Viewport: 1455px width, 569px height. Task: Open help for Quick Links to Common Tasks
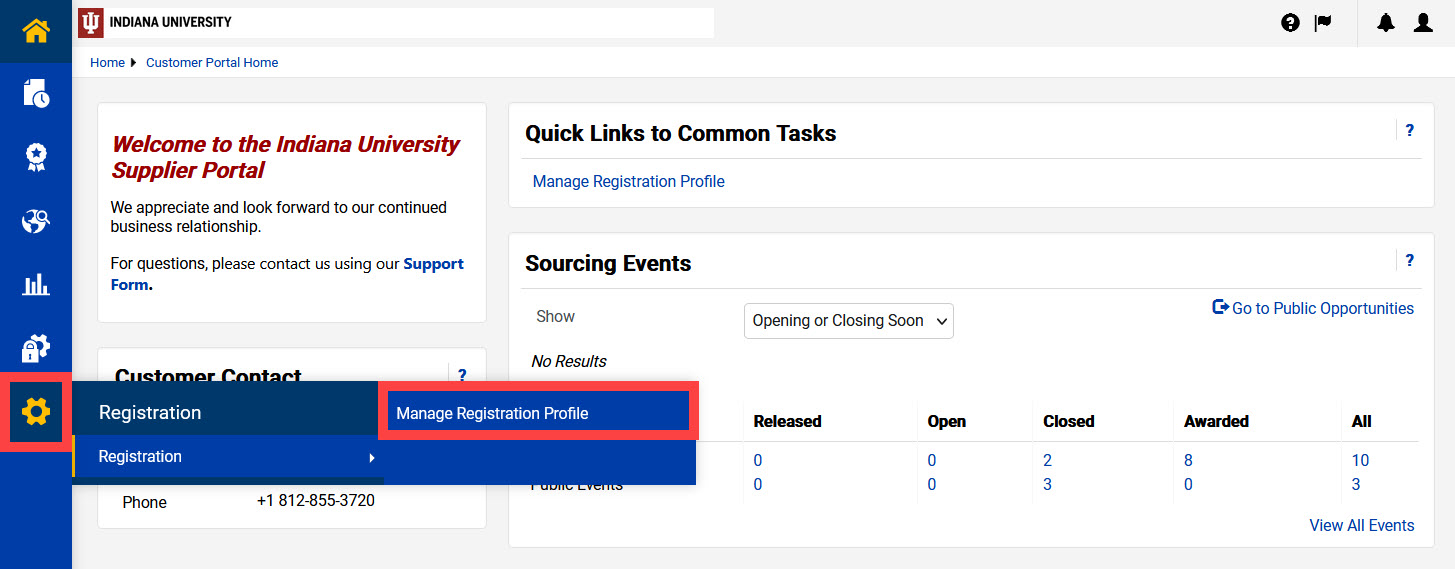click(x=1409, y=130)
